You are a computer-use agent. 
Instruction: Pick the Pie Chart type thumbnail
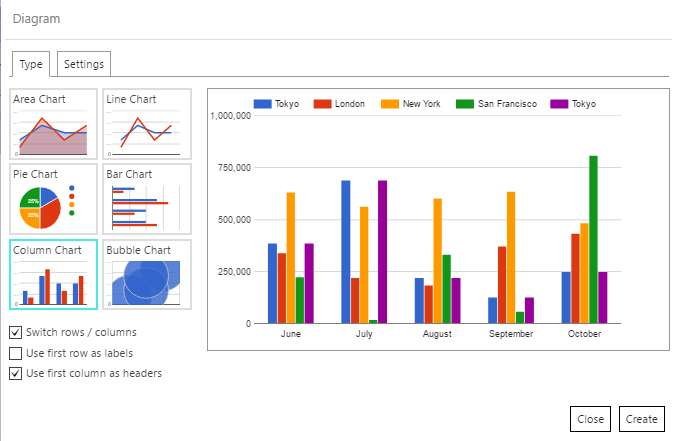pyautogui.click(x=53, y=199)
